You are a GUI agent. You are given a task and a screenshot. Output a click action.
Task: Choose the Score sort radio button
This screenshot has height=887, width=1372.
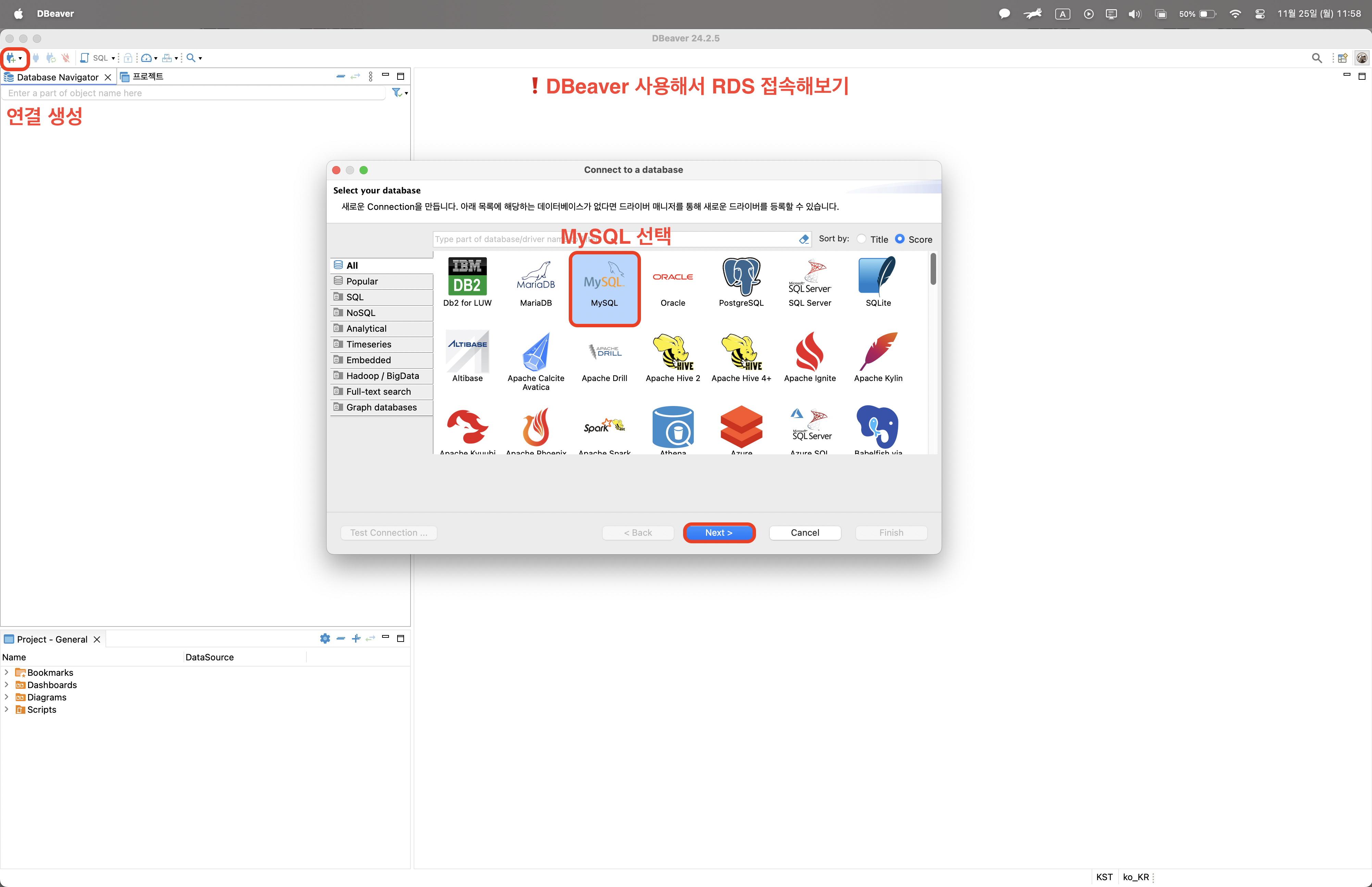(900, 239)
